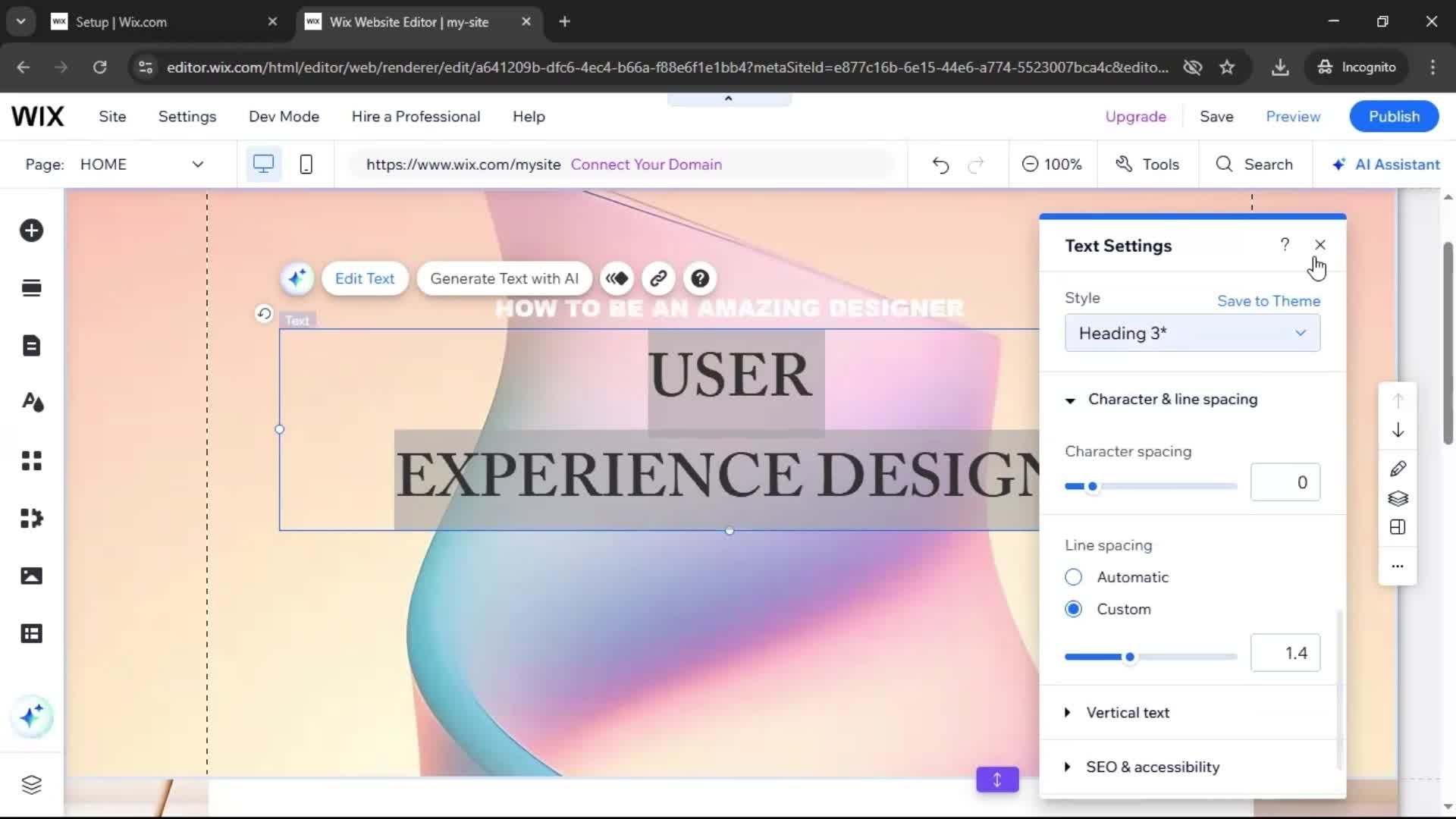
Task: Click the rotate handle on text box
Action: tap(264, 313)
